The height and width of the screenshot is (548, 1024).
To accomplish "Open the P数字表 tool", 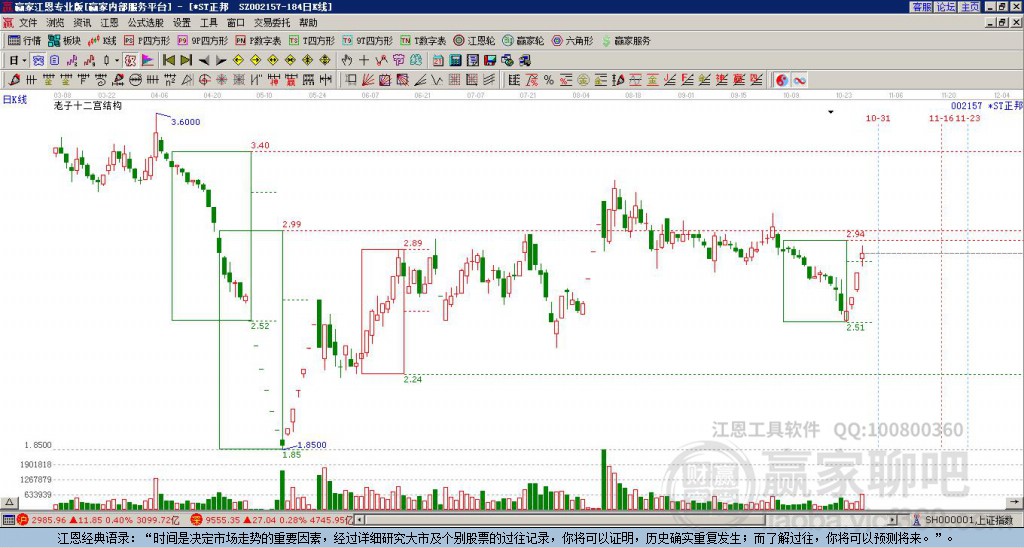I will tap(258, 40).
